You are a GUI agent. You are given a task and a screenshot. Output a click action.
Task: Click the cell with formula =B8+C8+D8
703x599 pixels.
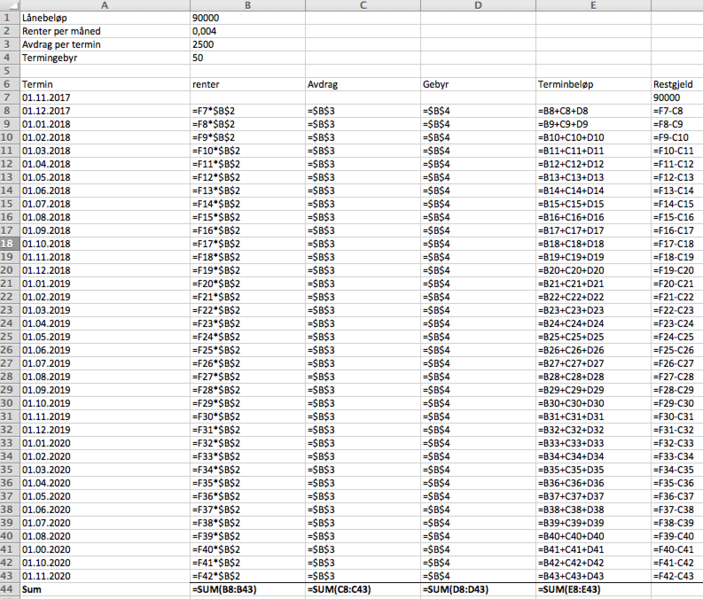593,111
